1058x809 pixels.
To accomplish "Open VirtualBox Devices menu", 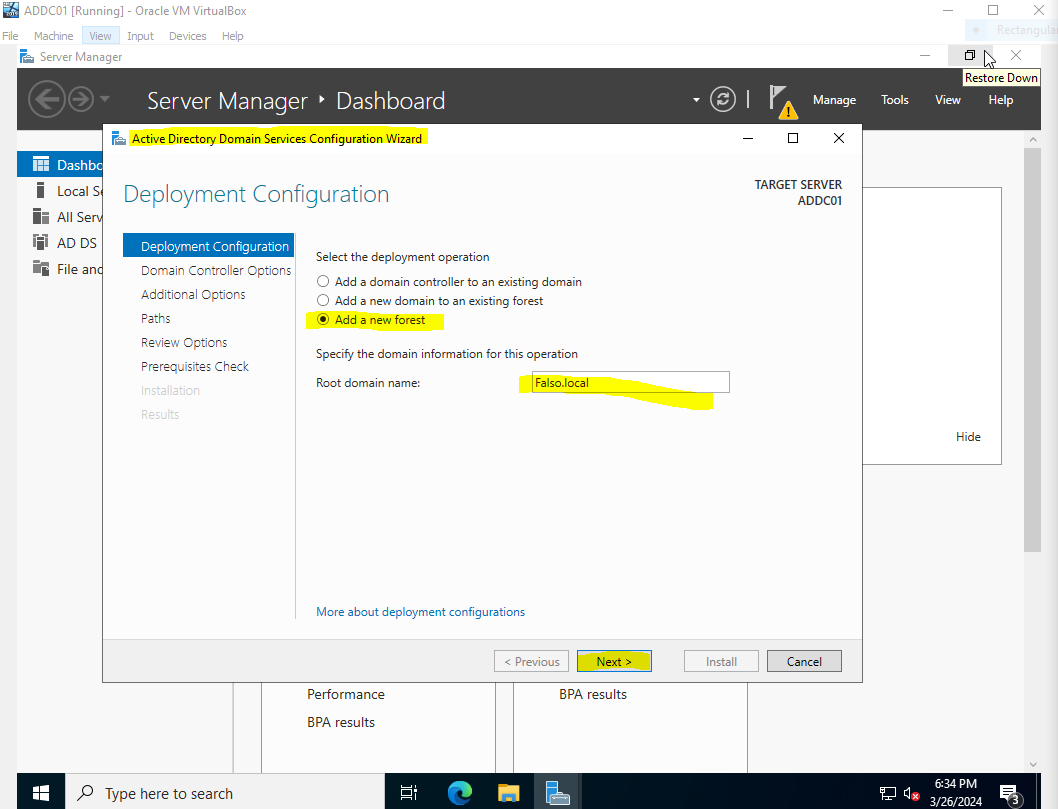I will click(187, 36).
